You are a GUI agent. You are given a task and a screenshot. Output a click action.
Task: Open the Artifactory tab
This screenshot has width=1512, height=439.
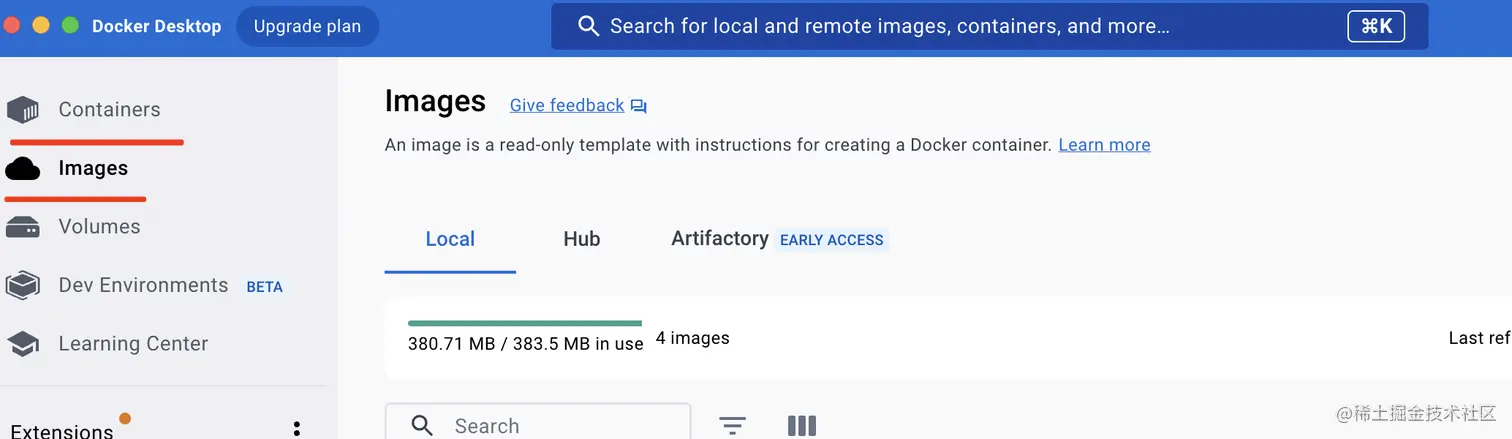coord(720,239)
